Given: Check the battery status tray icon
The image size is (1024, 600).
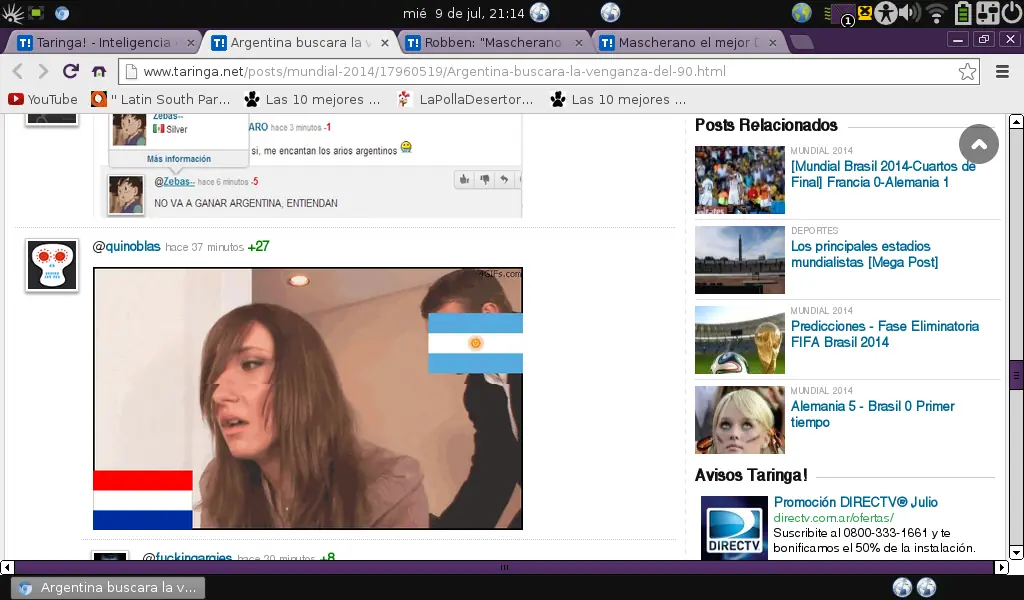Looking at the screenshot, I should pos(963,13).
